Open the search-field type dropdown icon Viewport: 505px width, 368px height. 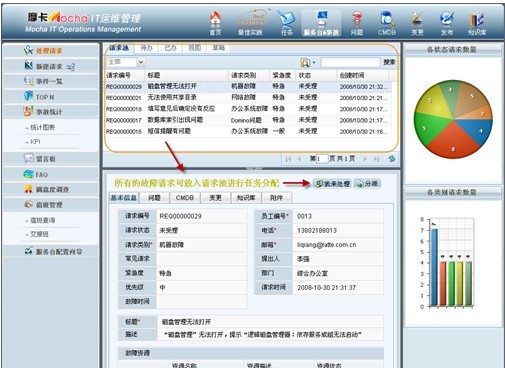click(x=308, y=62)
